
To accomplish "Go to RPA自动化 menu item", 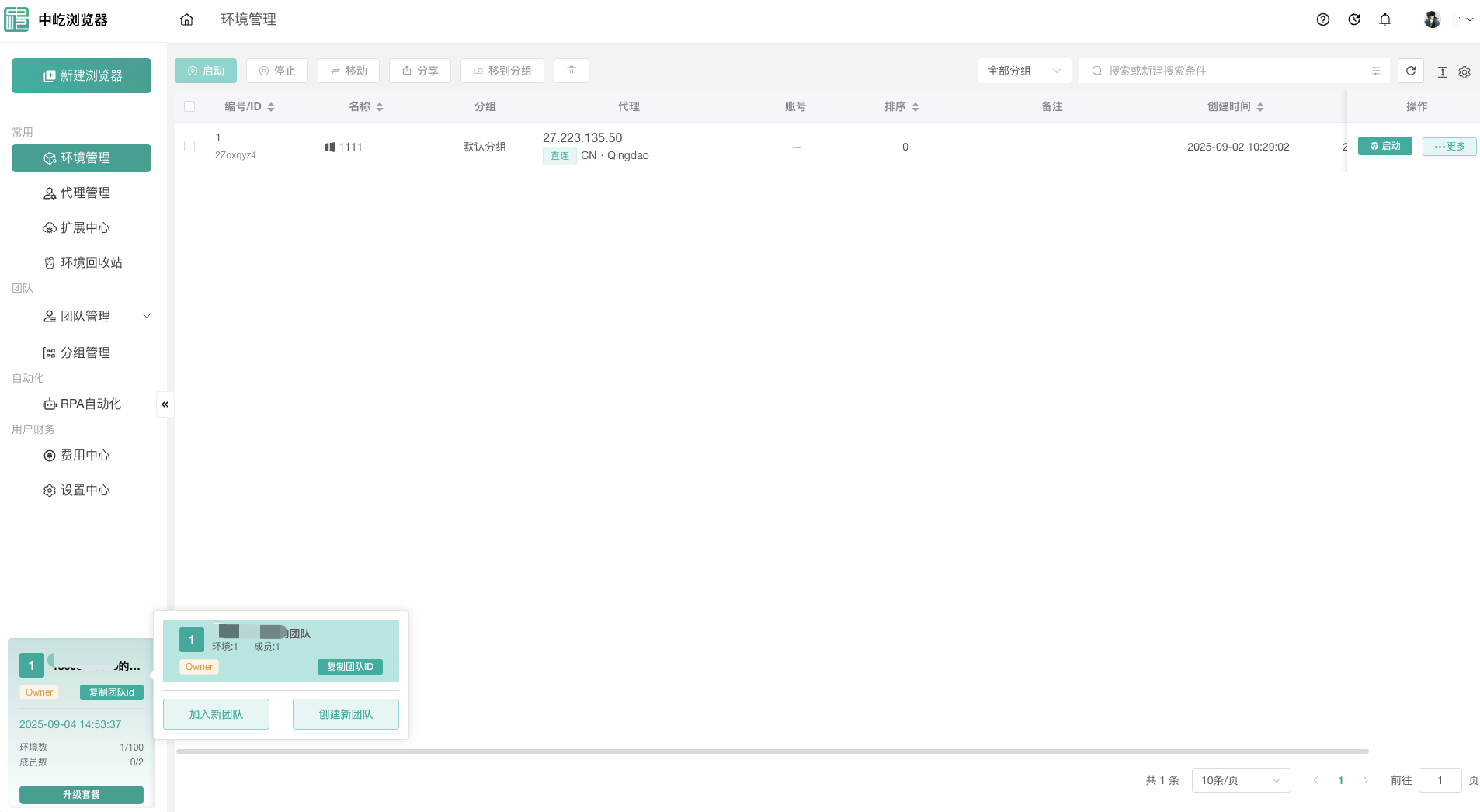I will coord(90,404).
